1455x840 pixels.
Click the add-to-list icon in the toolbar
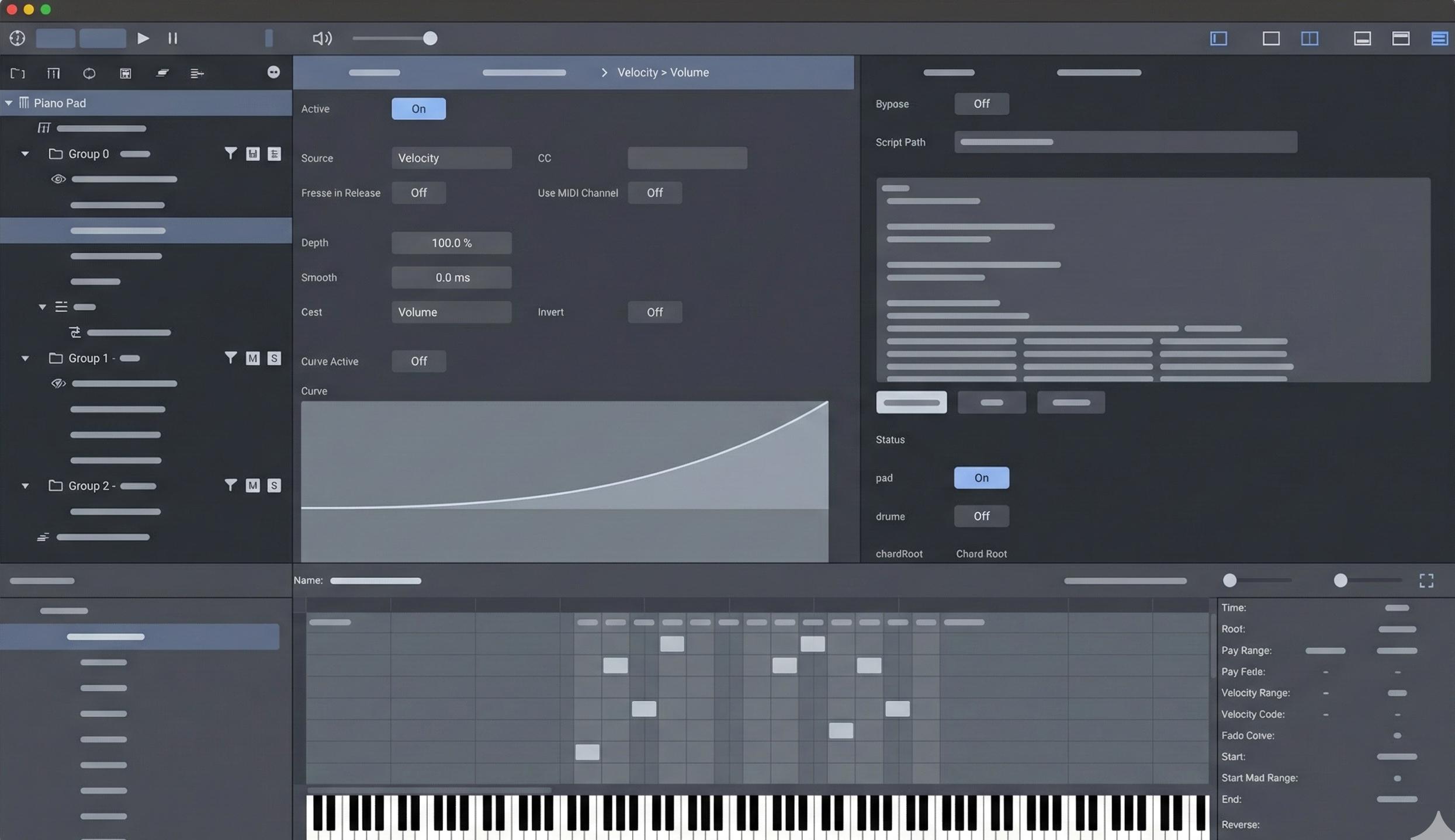(x=197, y=73)
